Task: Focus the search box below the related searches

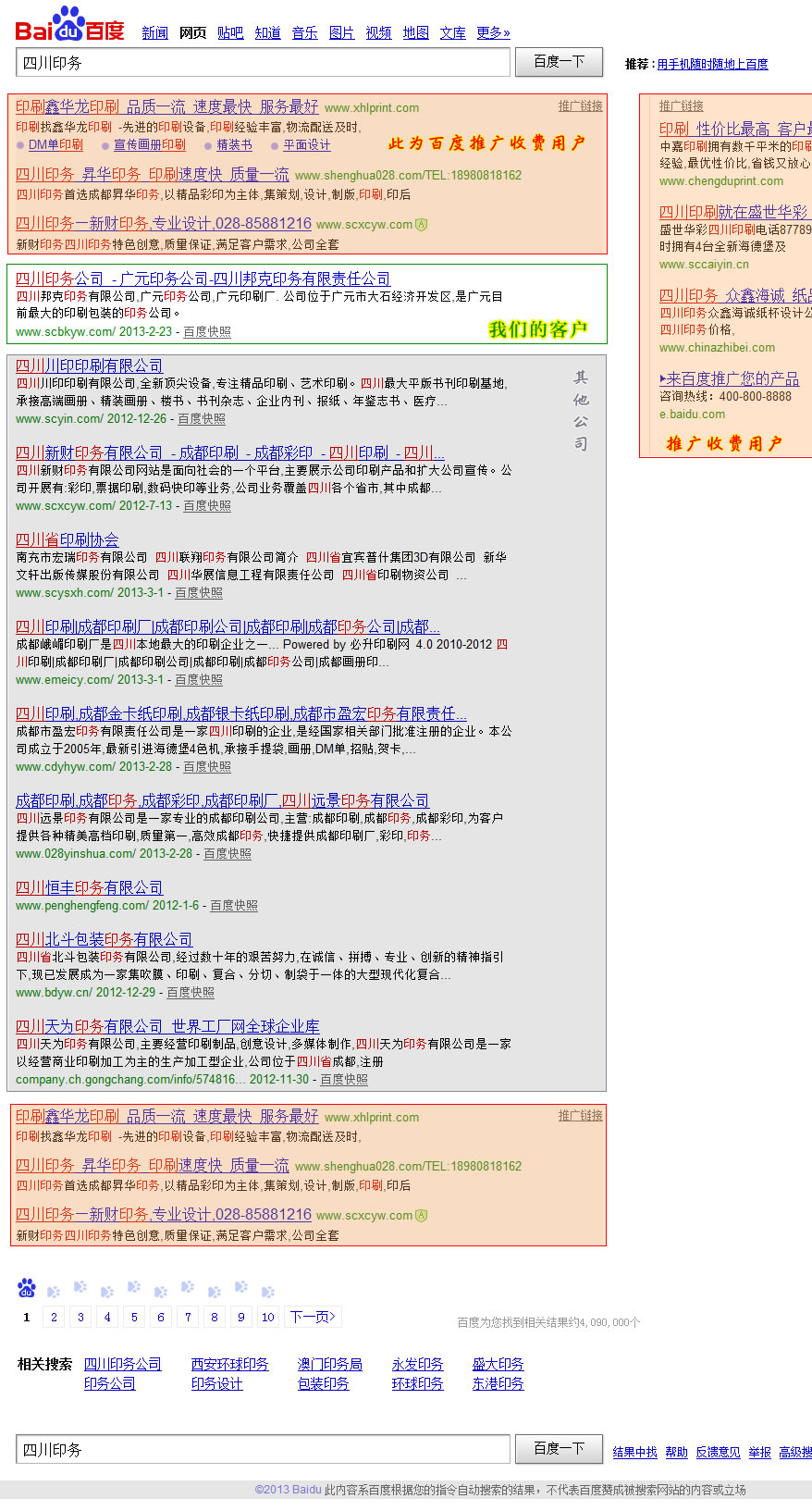Action: (263, 1449)
